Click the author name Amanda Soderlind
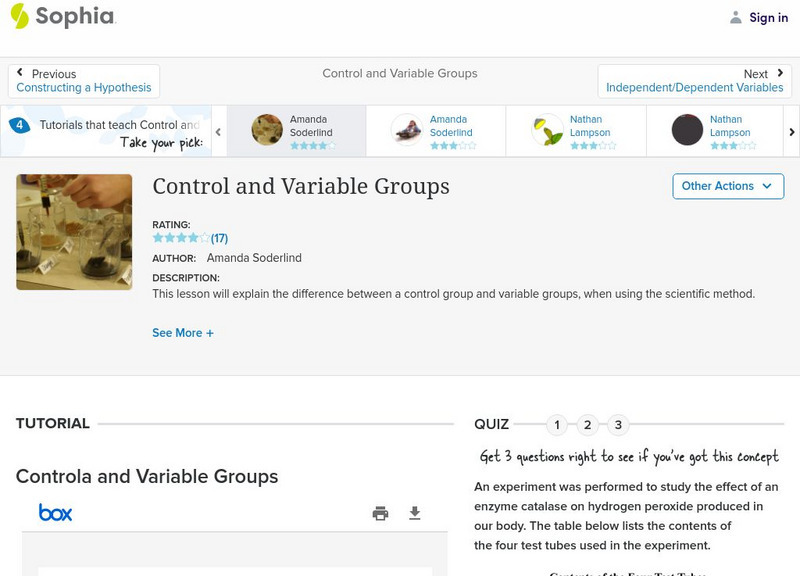 pyautogui.click(x=254, y=258)
